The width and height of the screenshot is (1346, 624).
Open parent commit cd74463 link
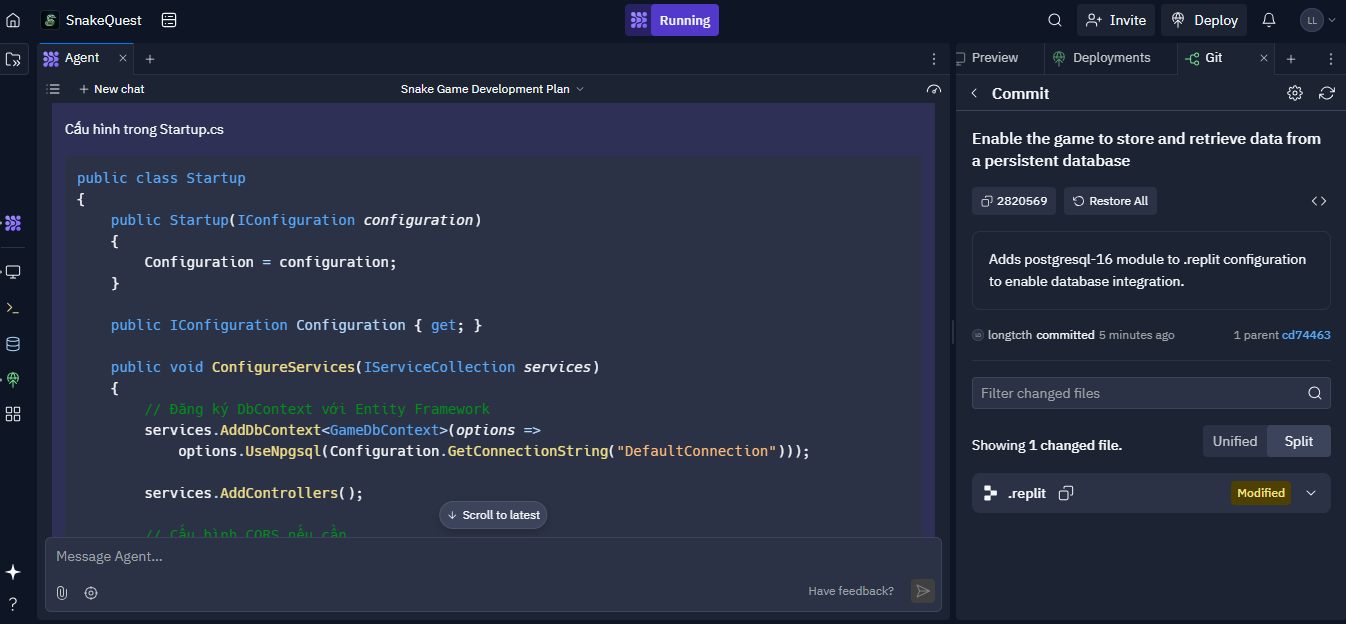(1306, 335)
